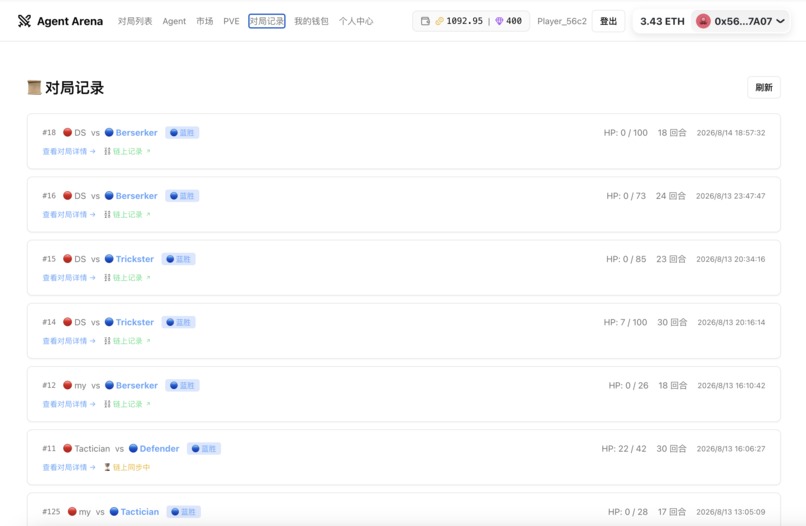
Task: Click the Trickster name in match #15
Action: click(x=135, y=259)
